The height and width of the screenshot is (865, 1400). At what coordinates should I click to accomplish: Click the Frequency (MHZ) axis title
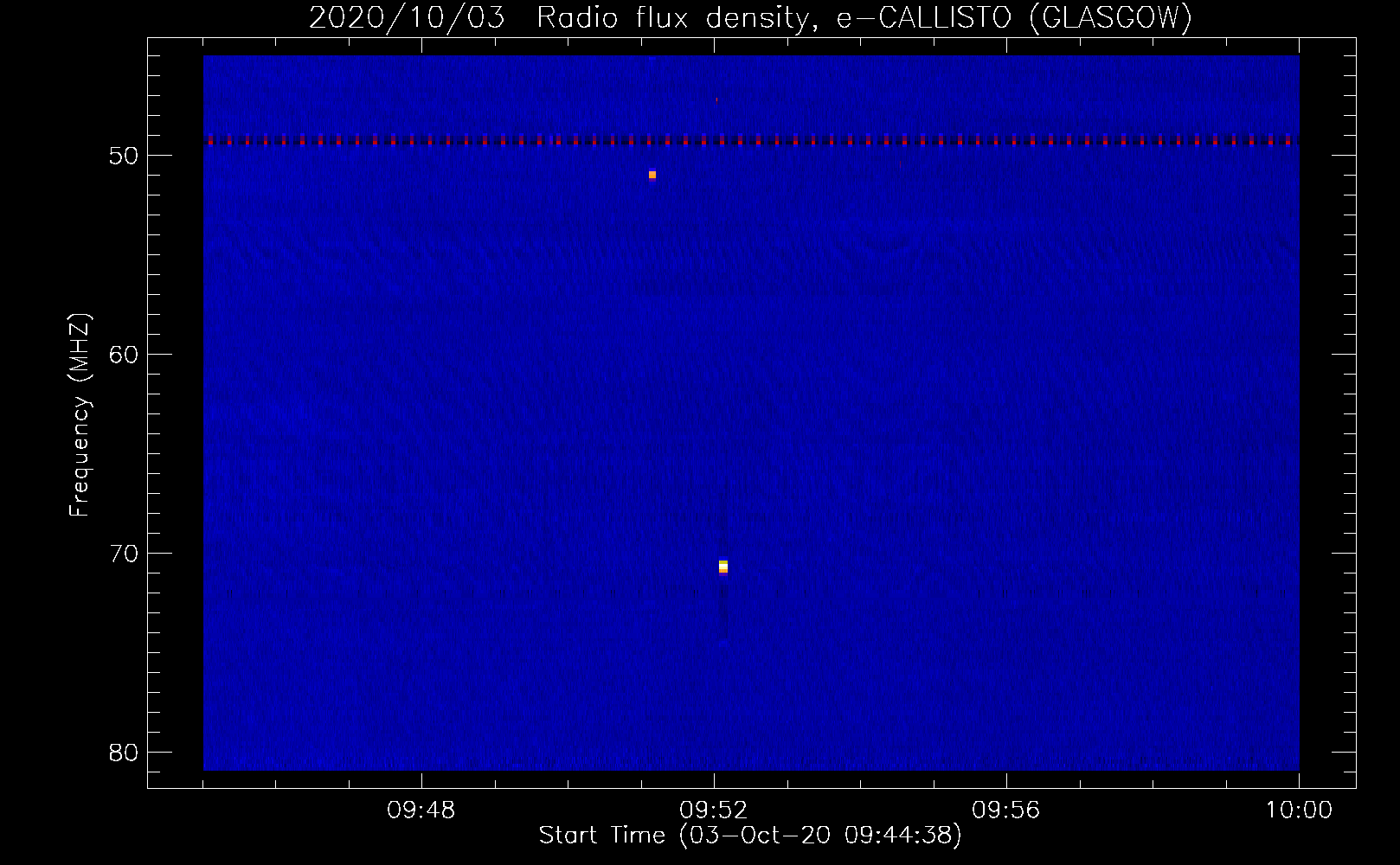80,415
